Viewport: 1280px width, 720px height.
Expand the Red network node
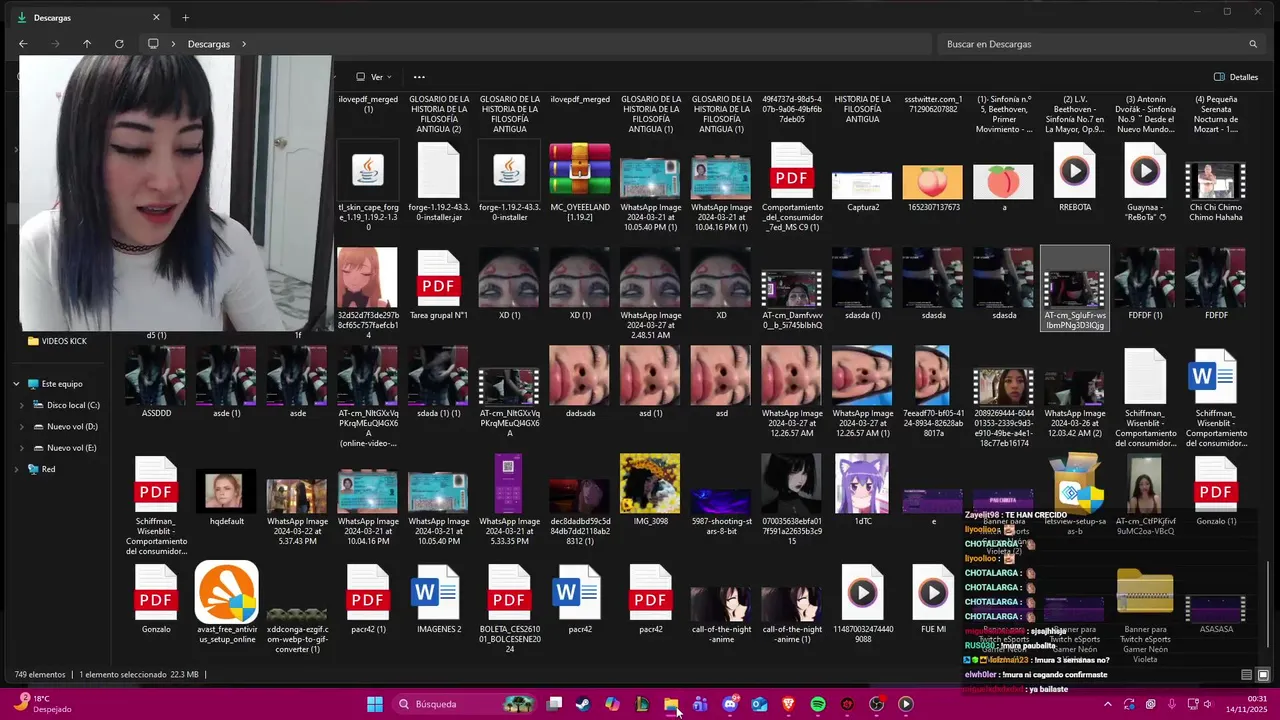click(16, 469)
